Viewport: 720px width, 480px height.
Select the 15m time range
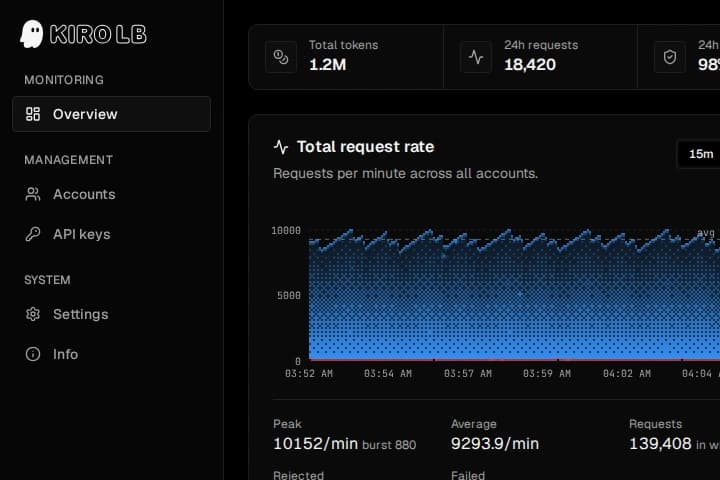[x=701, y=154]
